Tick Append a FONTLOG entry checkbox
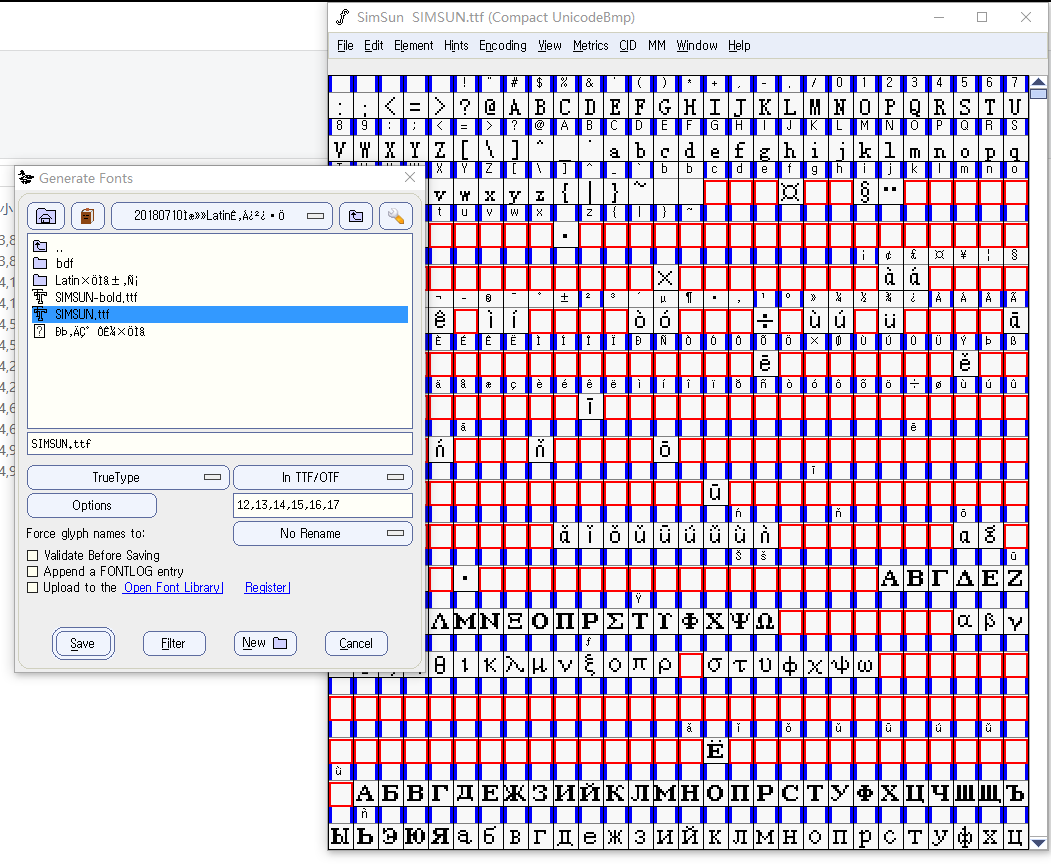Viewport: 1051px width, 868px height. point(32,572)
